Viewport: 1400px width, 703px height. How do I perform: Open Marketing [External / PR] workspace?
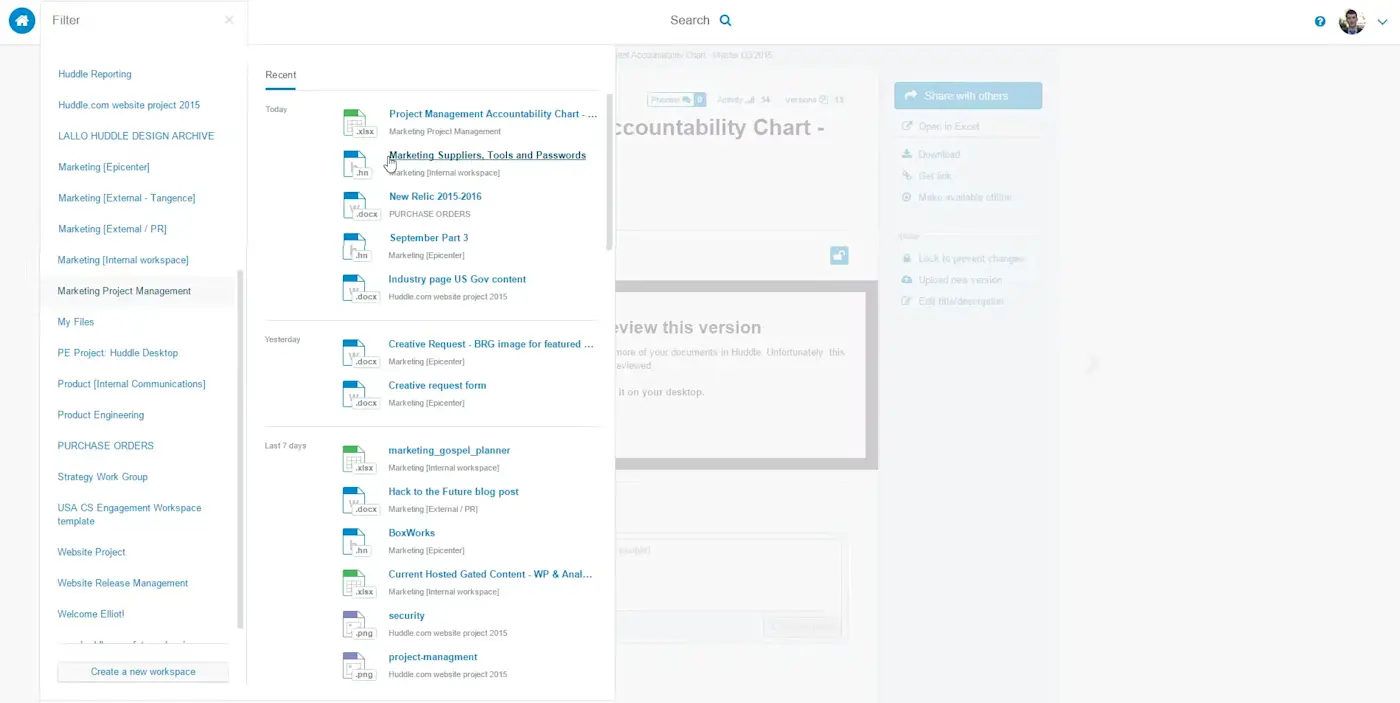112,229
